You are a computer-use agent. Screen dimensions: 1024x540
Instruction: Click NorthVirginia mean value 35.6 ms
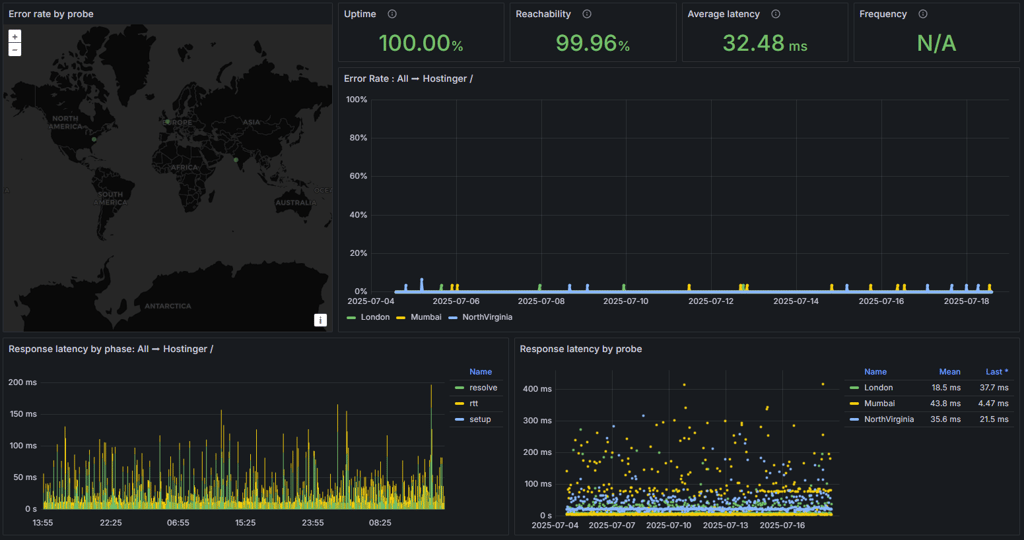[945, 419]
